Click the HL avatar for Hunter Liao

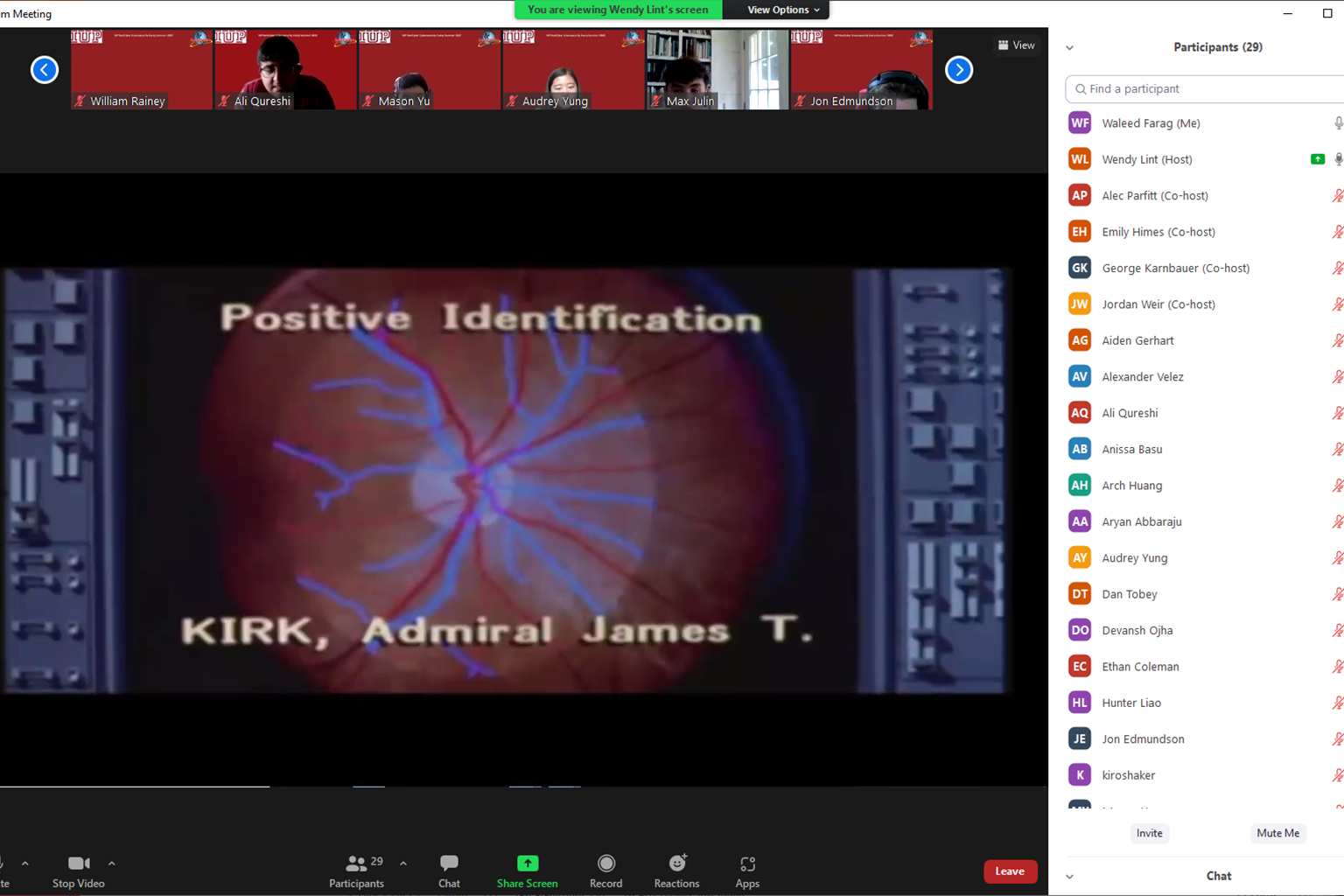point(1080,703)
